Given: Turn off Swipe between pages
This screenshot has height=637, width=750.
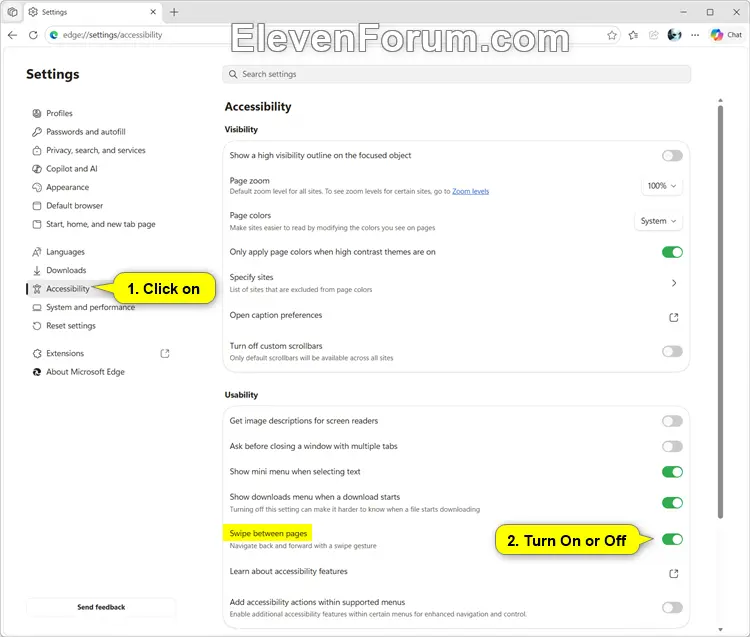Looking at the screenshot, I should tap(672, 539).
